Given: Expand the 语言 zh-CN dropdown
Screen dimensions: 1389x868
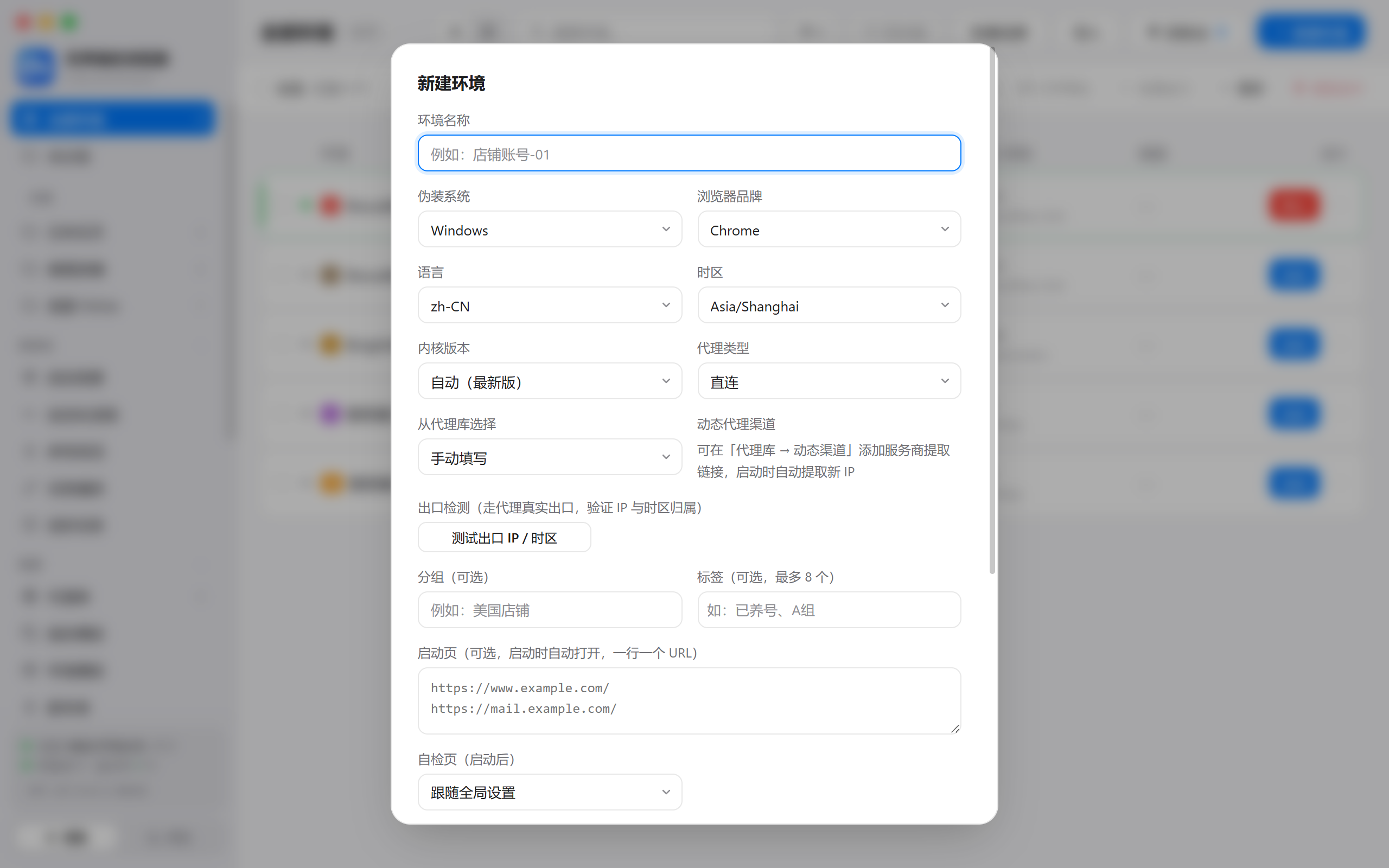Looking at the screenshot, I should pyautogui.click(x=550, y=305).
